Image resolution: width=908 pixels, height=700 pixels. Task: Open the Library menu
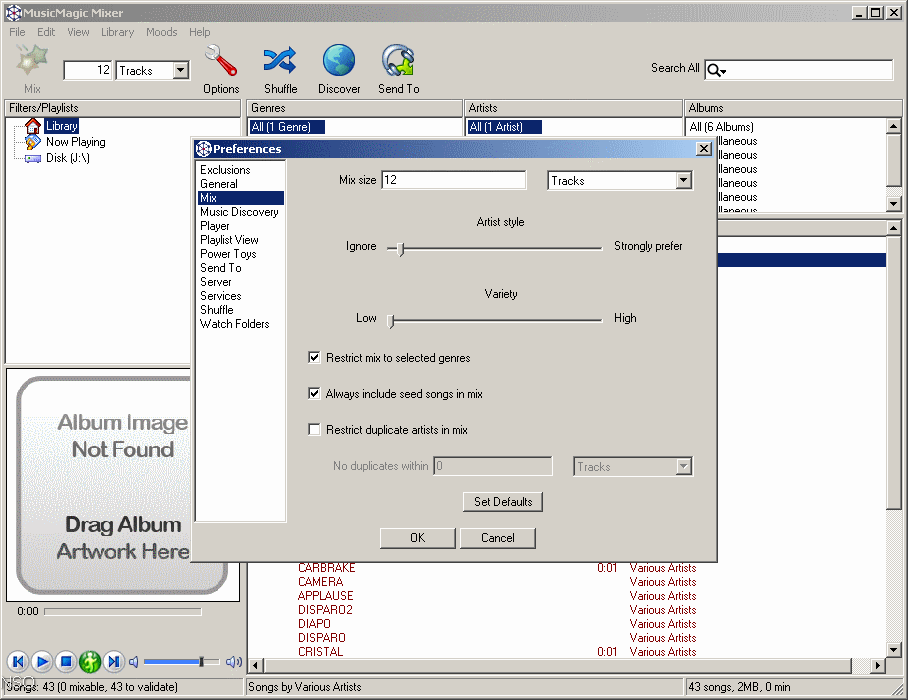(118, 32)
